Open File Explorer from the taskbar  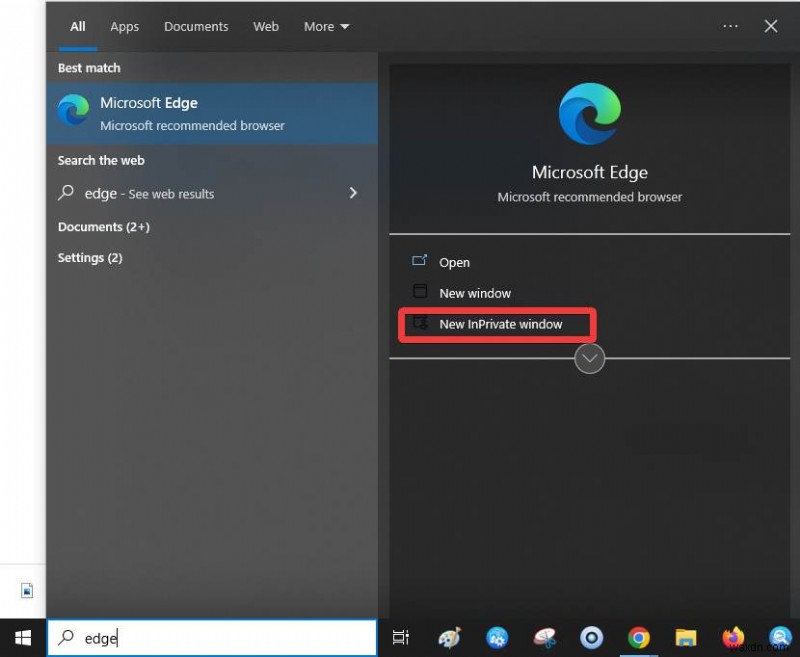(x=686, y=637)
